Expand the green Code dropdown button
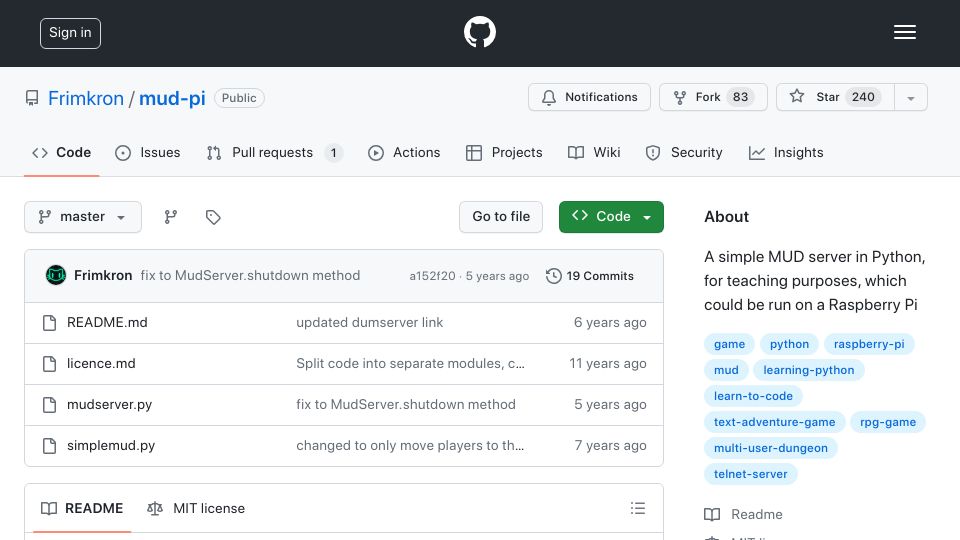 pyautogui.click(x=611, y=217)
